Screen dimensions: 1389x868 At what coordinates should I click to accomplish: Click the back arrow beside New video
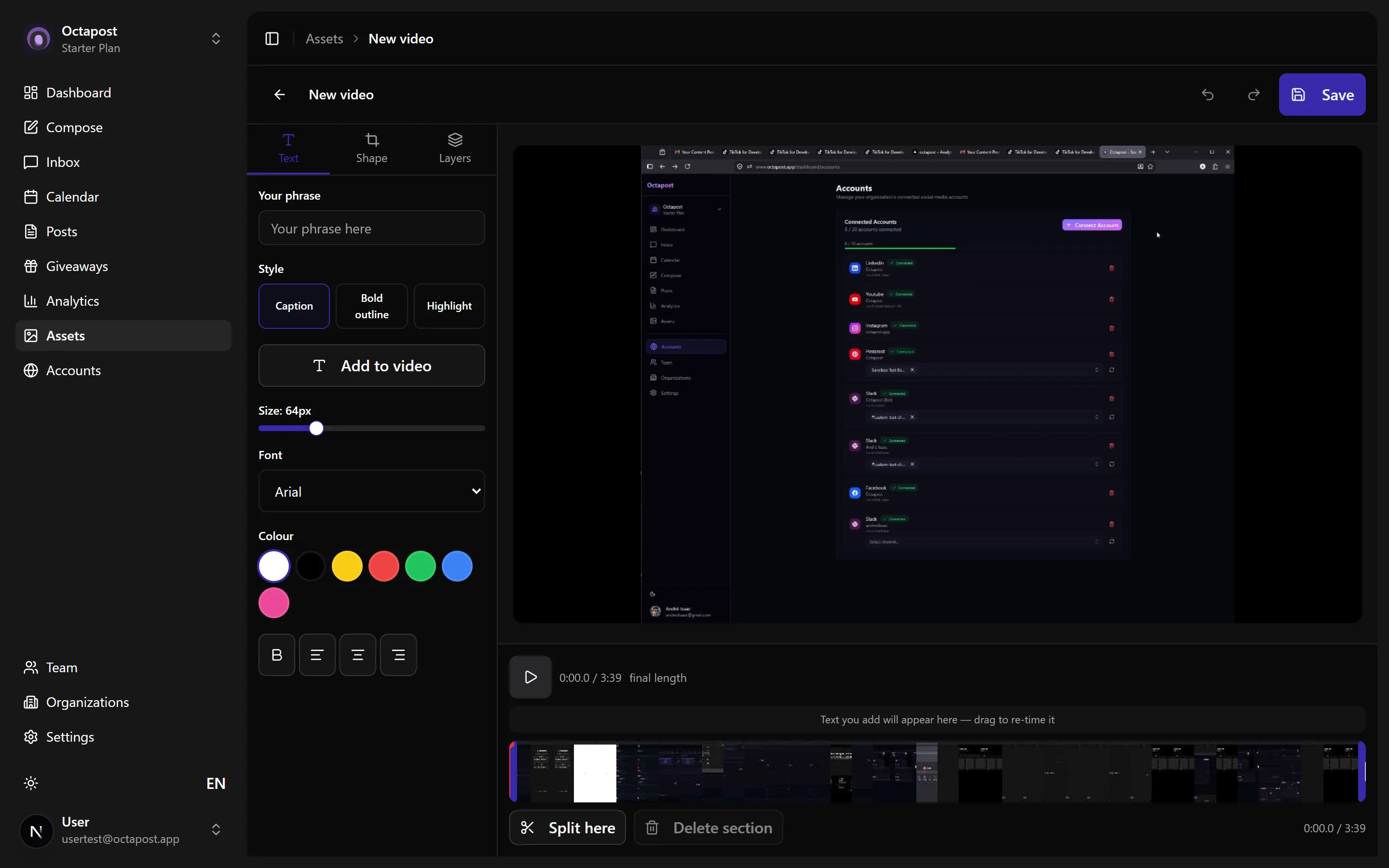[280, 95]
